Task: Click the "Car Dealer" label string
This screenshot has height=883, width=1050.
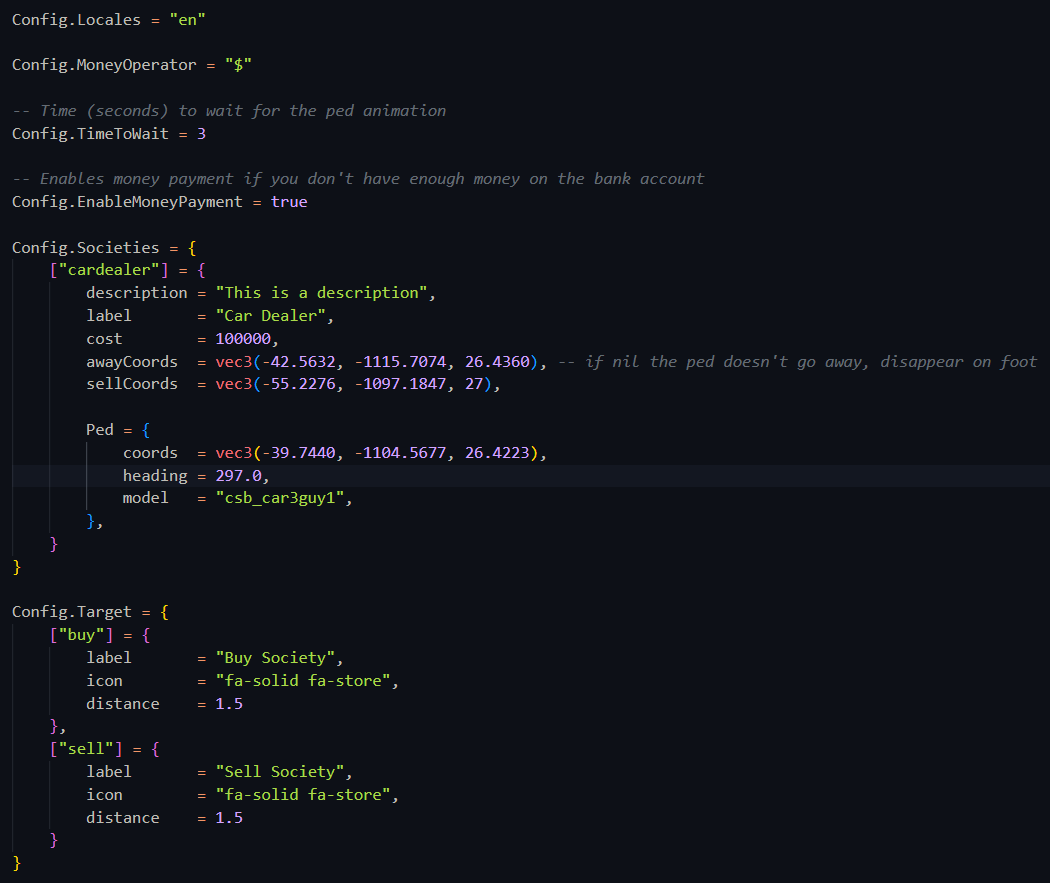Action: point(270,316)
